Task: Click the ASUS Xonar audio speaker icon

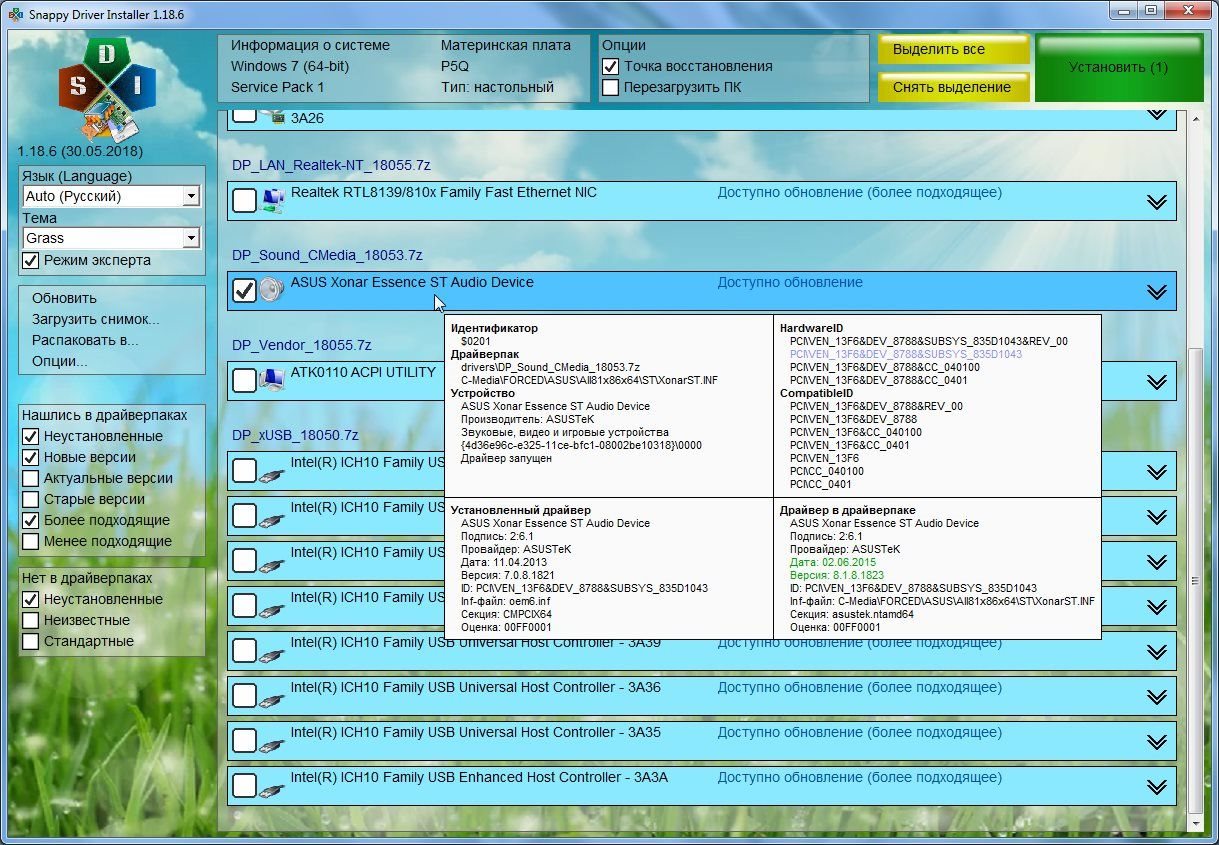Action: (271, 290)
